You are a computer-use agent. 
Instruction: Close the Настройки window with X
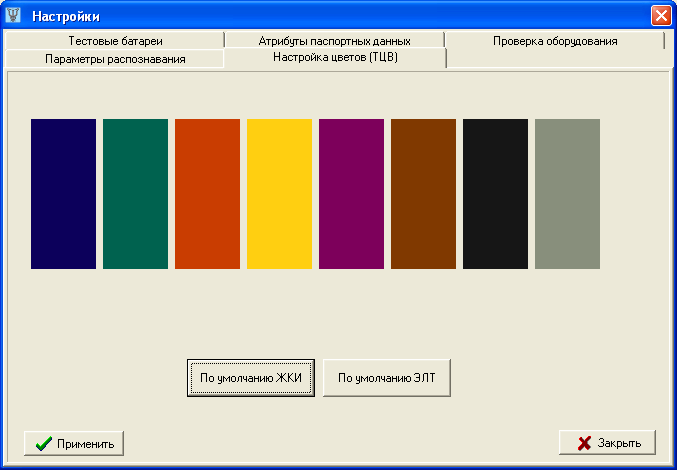[661, 16]
